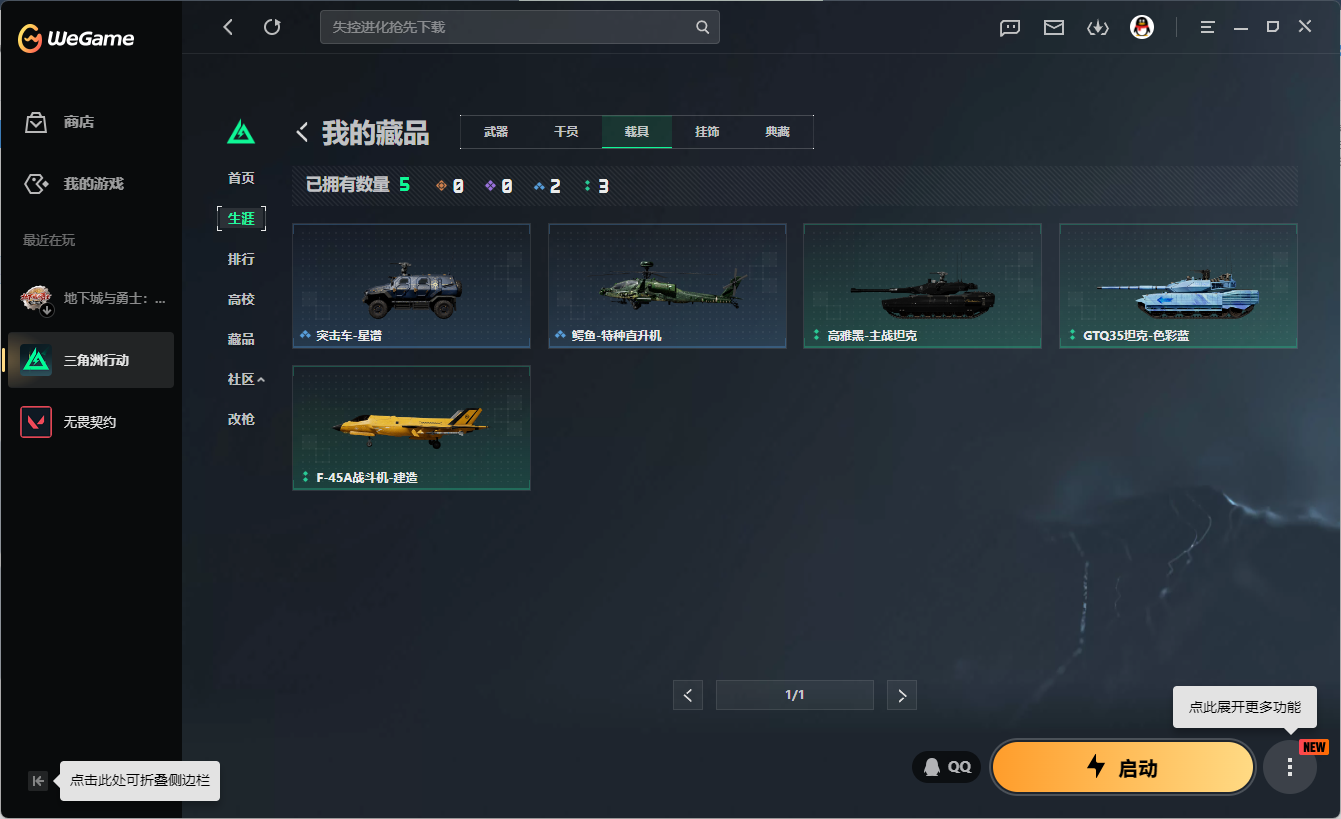This screenshot has width=1341, height=819.
Task: Click the purple rarity count icon
Action: [490, 186]
